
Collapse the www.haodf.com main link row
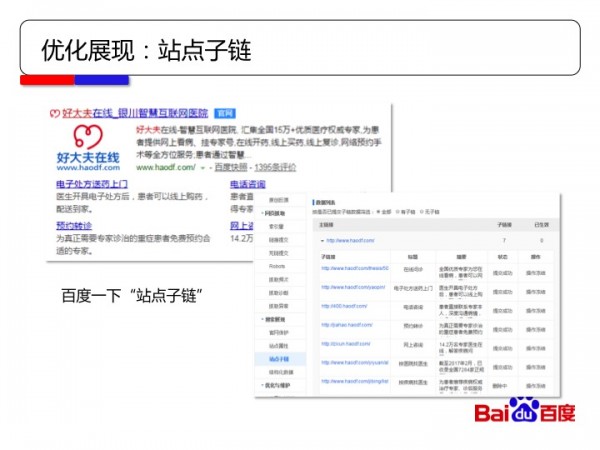[322, 241]
